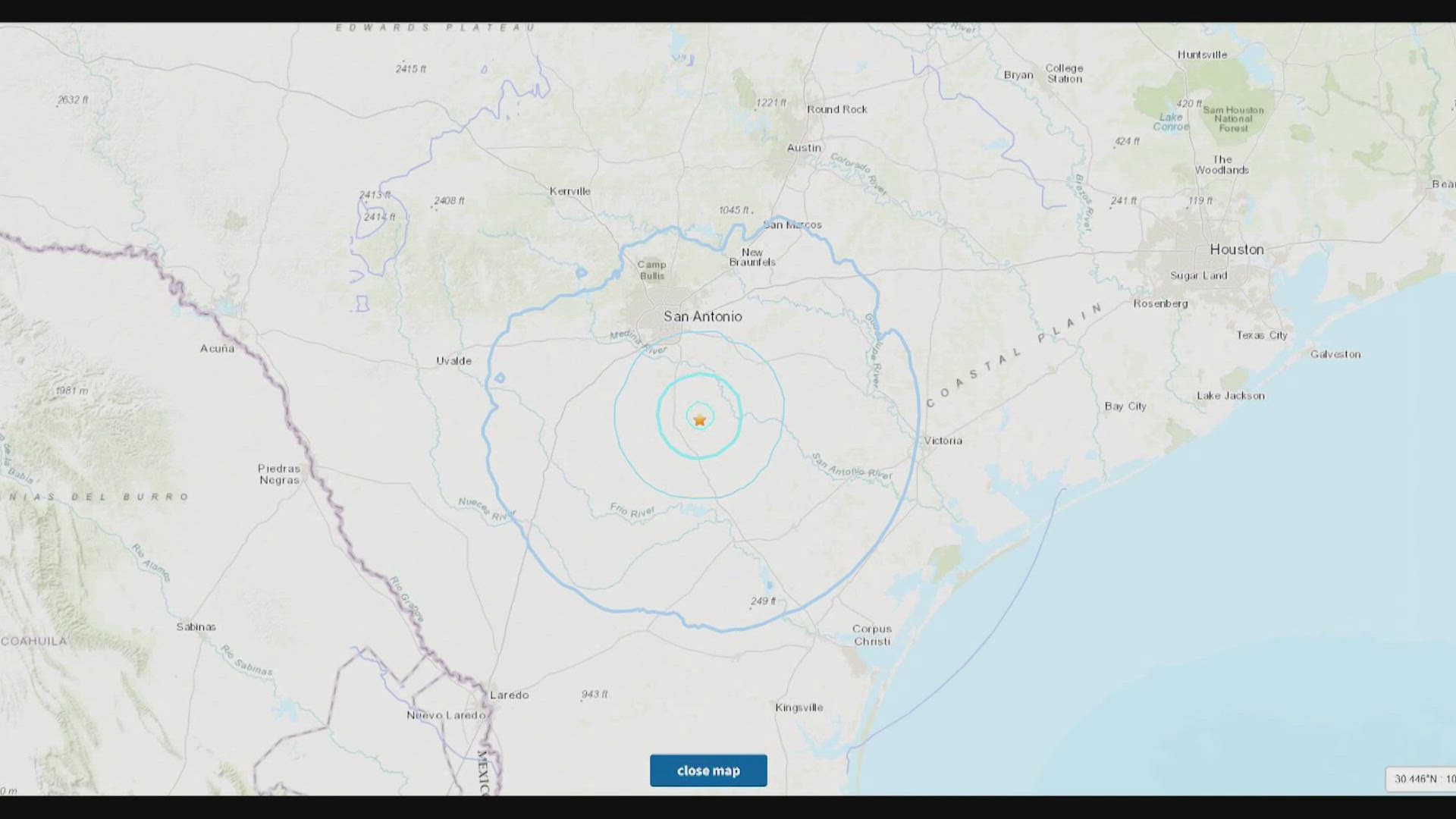Click the close map button
This screenshot has height=819, width=1456.
708,770
